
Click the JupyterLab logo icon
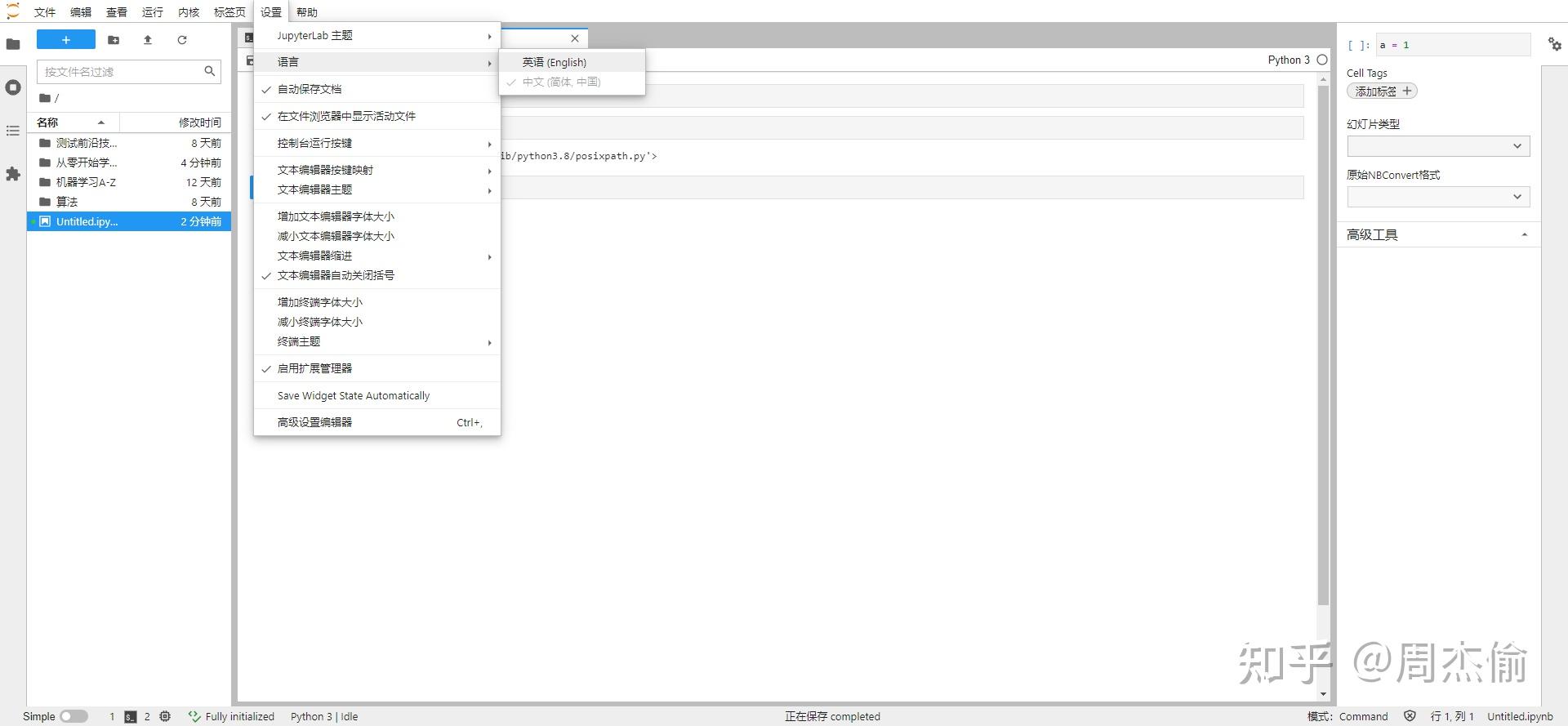[12, 11]
